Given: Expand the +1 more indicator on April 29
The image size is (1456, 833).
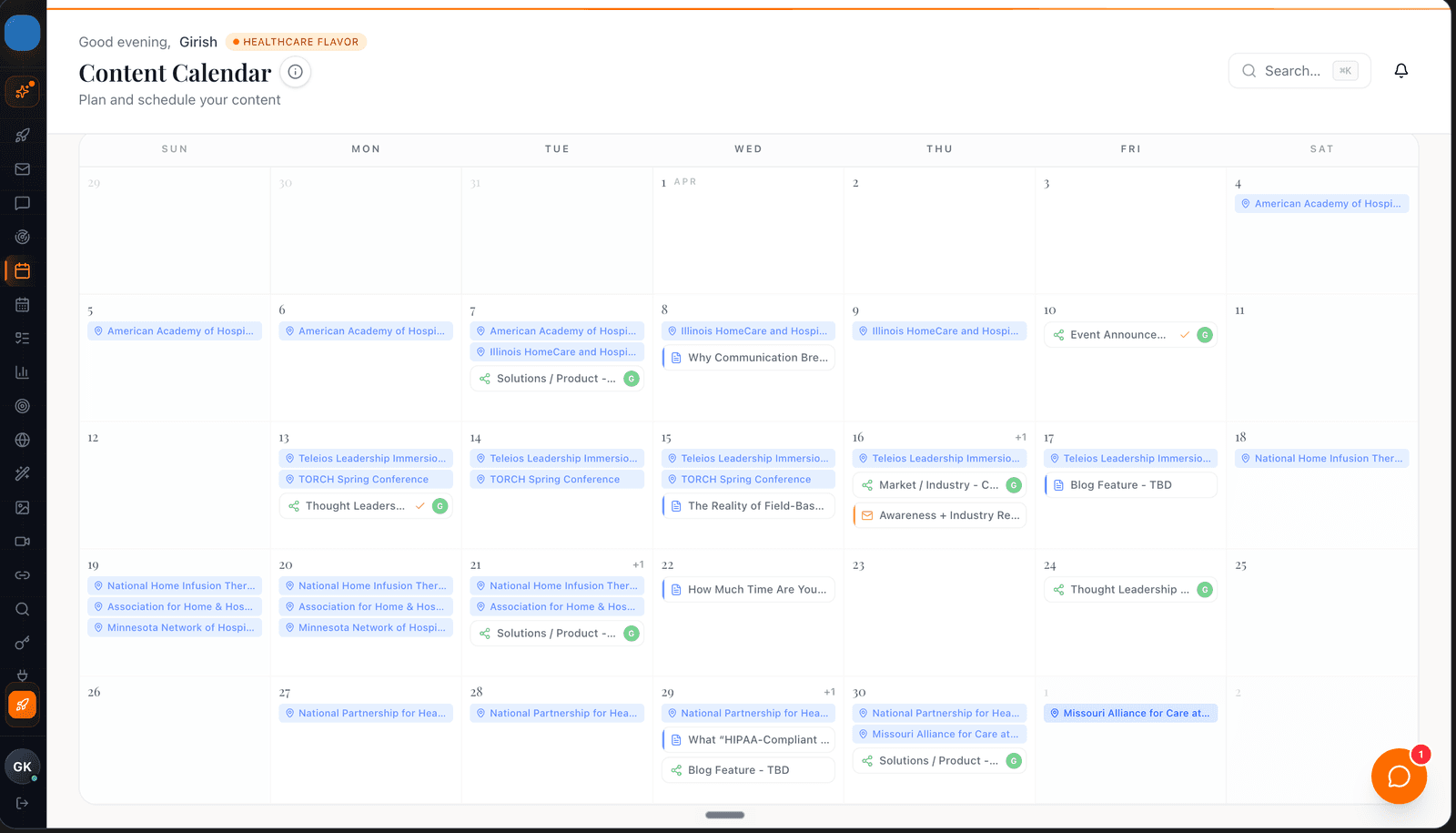Looking at the screenshot, I should point(829,692).
